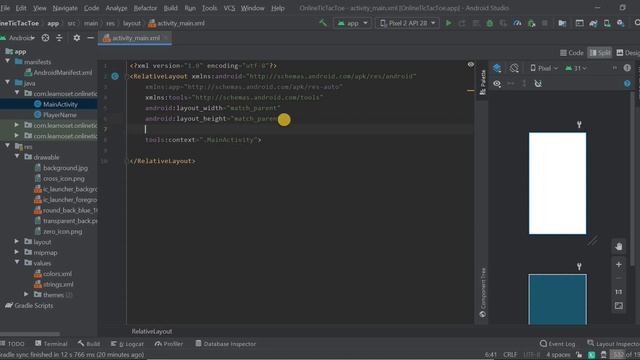Click Clear Constraints icon in design toolbar

538,84
